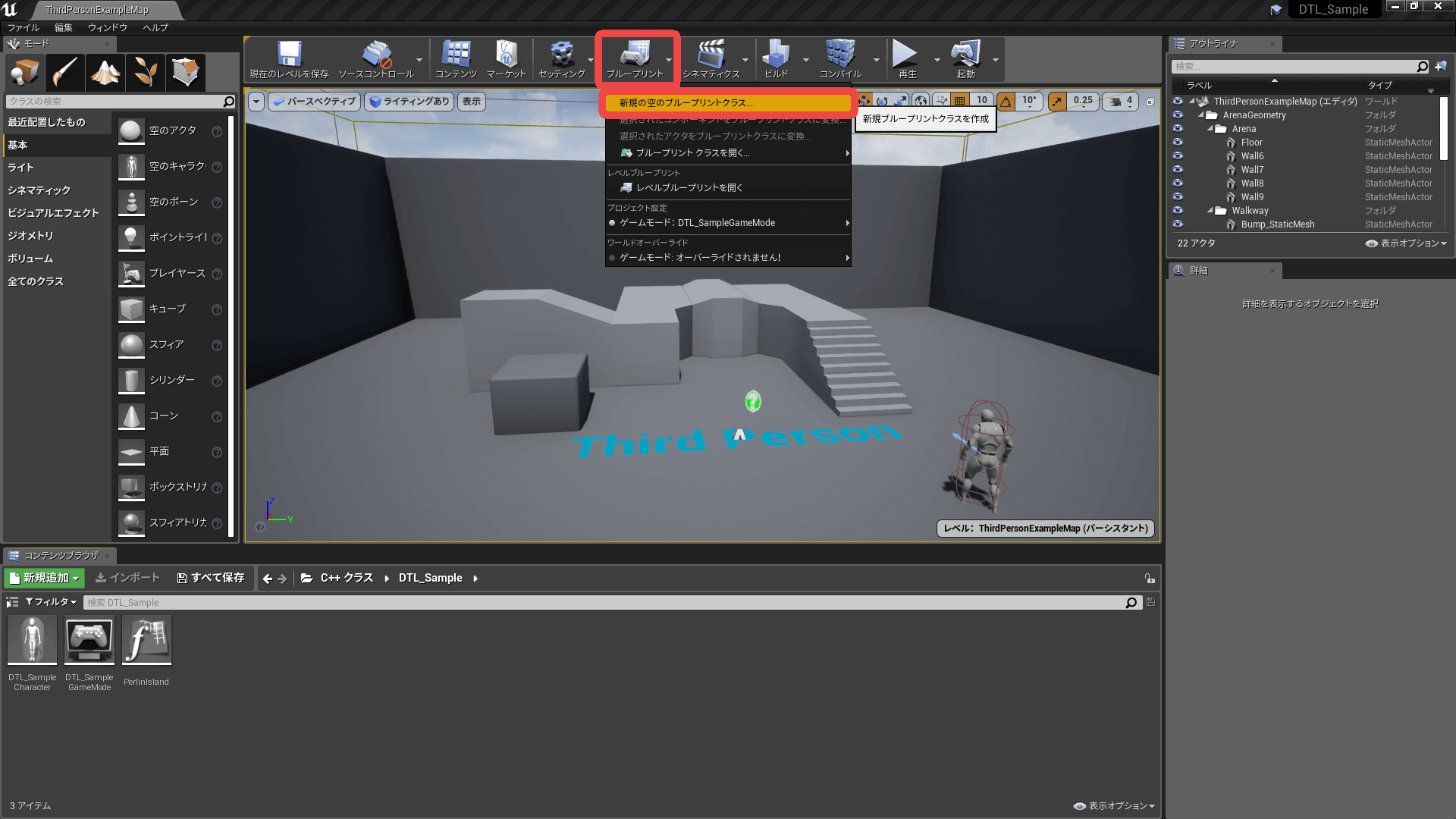Image resolution: width=1456 pixels, height=819 pixels.
Task: Hide the Floor actor with eye icon
Action: click(x=1178, y=143)
